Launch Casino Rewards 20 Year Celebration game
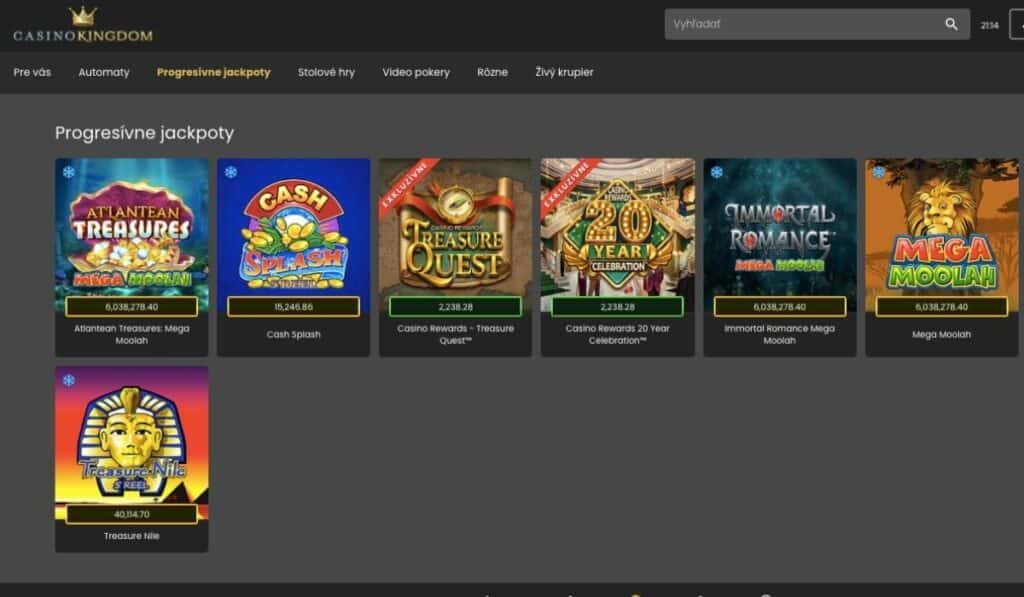Screen dimensions: 1024x597 618,230
